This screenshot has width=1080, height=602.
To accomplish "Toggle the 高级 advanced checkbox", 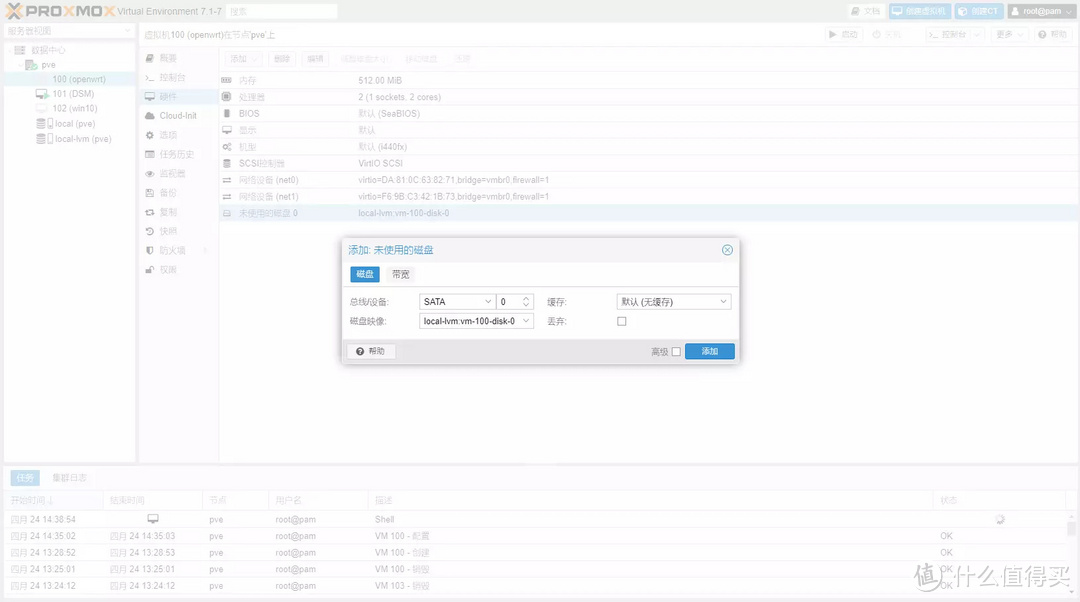I will 676,351.
